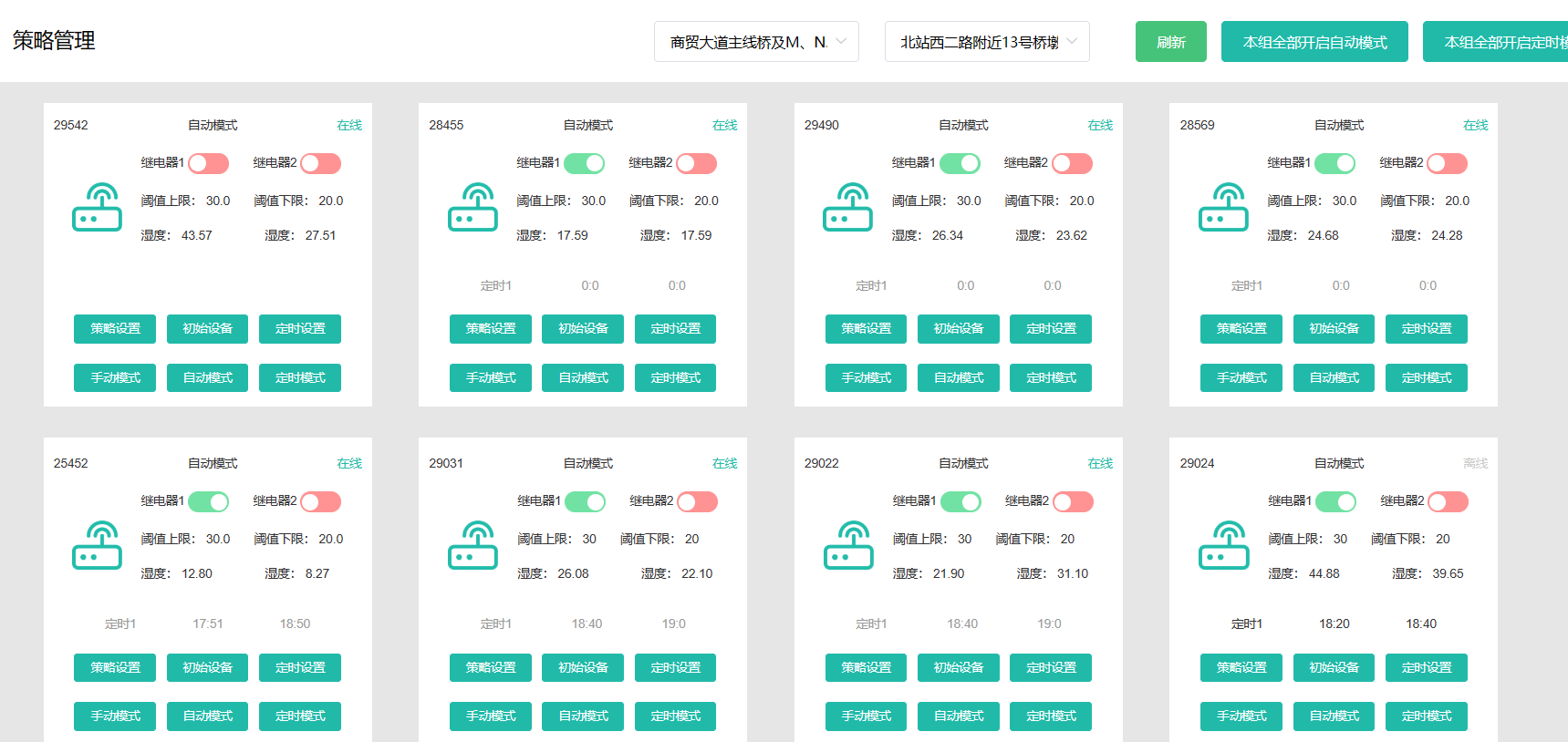Click humidity value 31.10 on device 29022
The height and width of the screenshot is (742, 1568).
point(1073,573)
